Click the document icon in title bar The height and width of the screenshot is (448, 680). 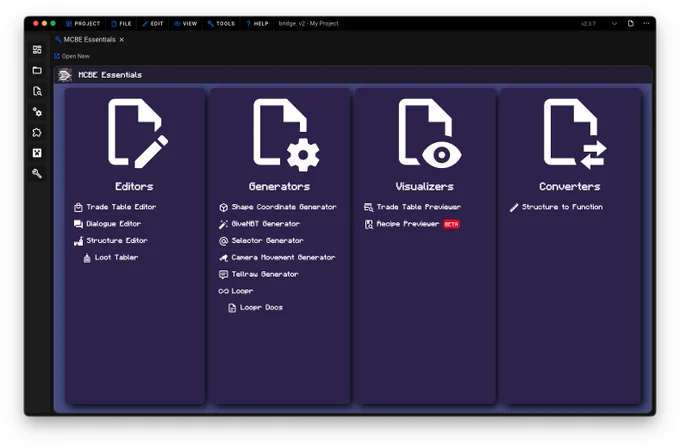631,23
